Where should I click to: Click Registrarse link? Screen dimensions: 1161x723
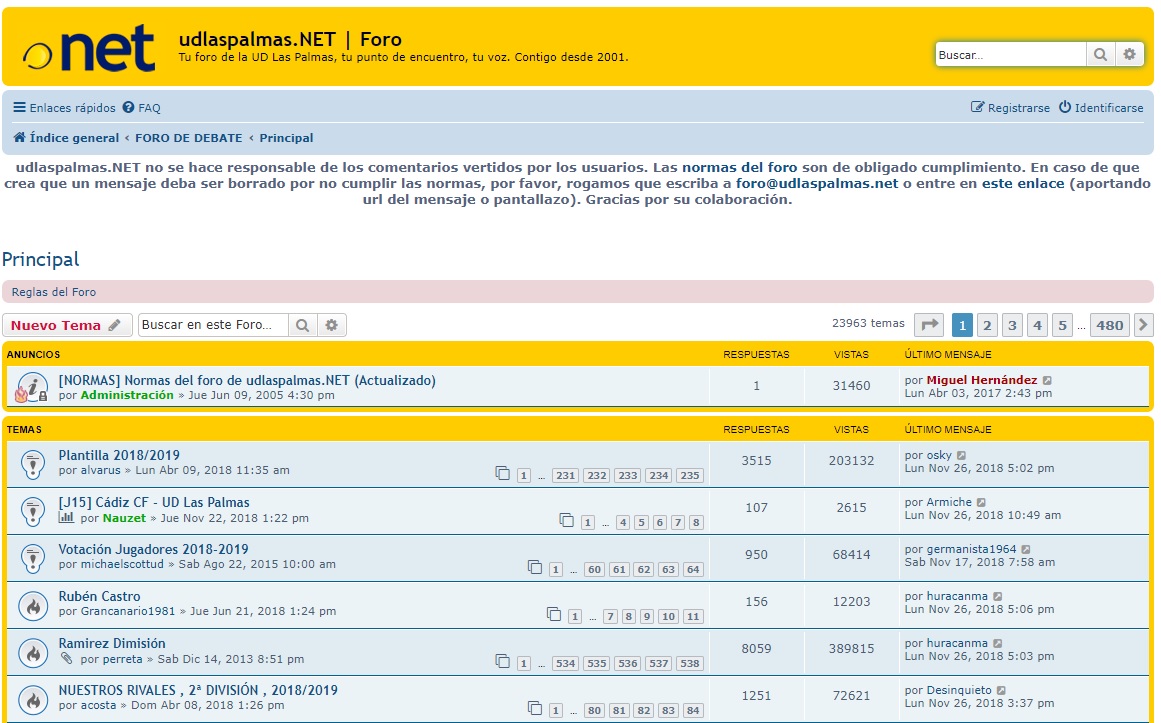pos(1010,107)
